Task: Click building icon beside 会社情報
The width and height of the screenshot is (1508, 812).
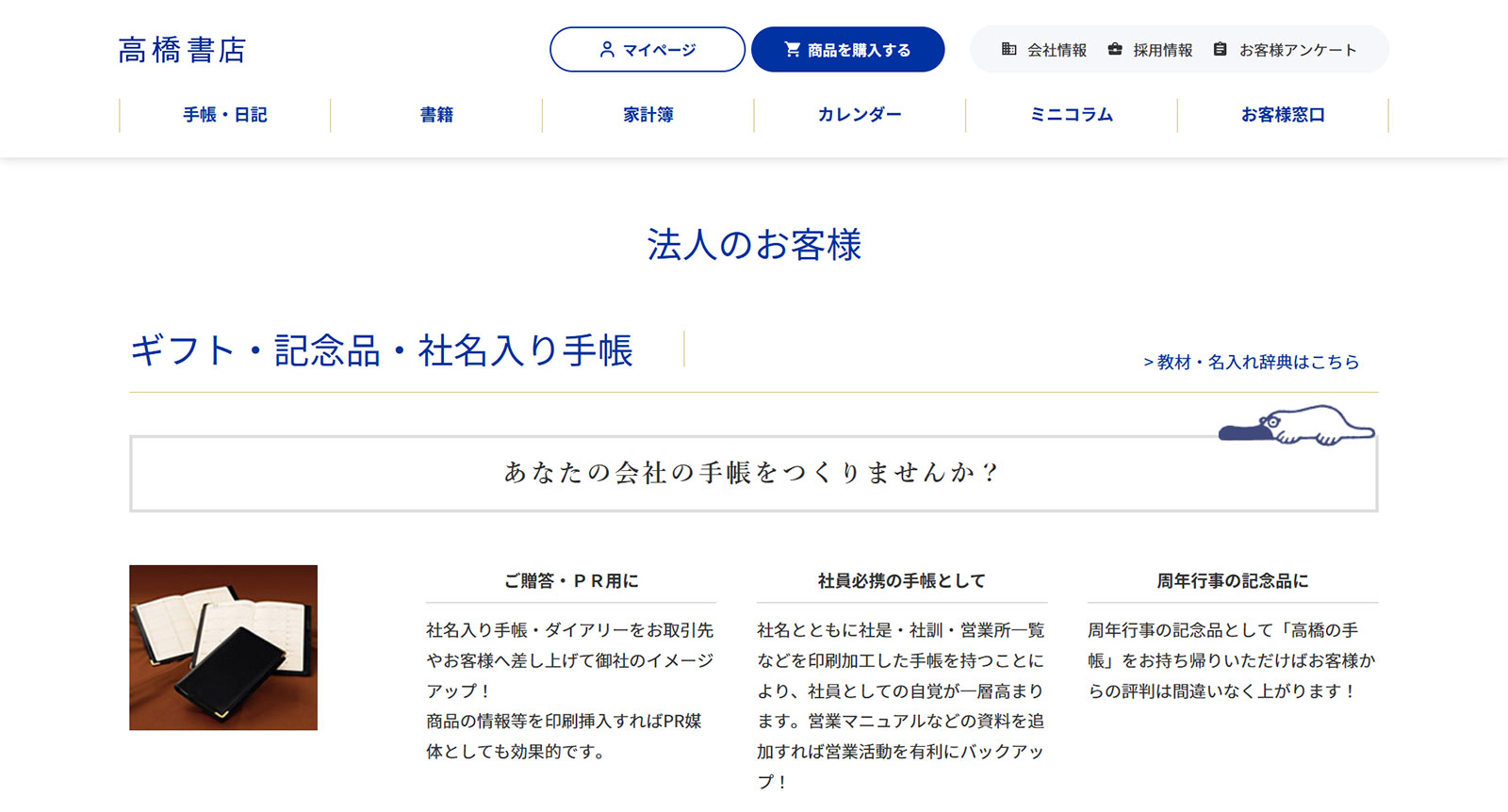Action: (x=1008, y=49)
